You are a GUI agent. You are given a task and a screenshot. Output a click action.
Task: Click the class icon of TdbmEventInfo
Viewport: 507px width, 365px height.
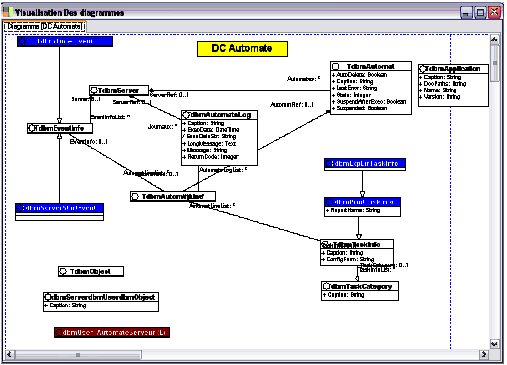tap(32, 128)
